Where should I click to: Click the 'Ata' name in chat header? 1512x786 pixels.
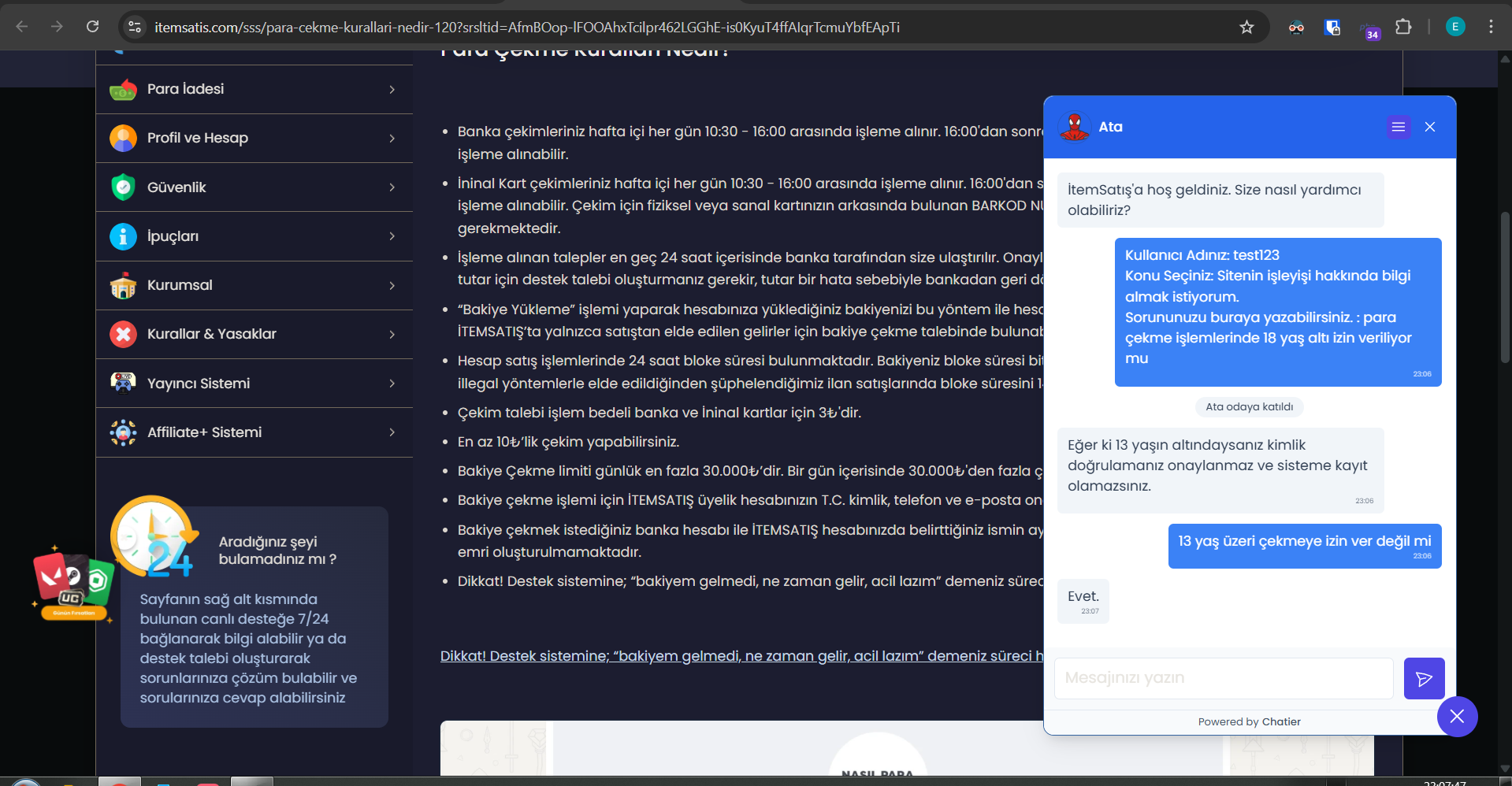coord(1111,127)
